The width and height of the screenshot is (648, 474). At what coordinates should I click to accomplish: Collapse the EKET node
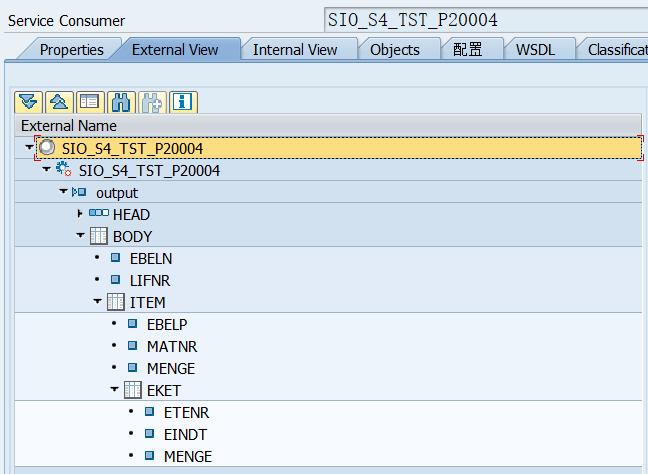[x=114, y=390]
